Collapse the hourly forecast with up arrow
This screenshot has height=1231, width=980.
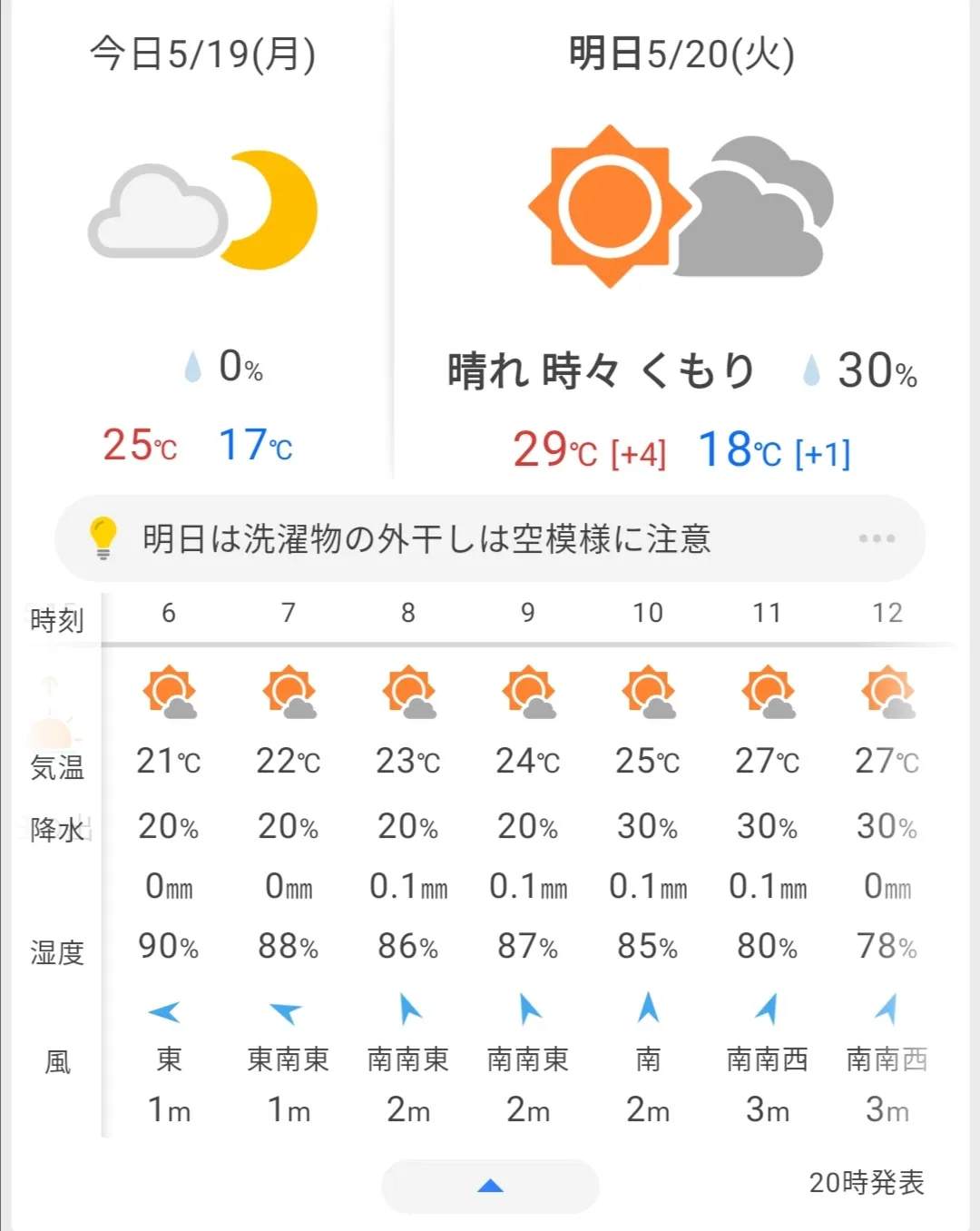point(490,1186)
